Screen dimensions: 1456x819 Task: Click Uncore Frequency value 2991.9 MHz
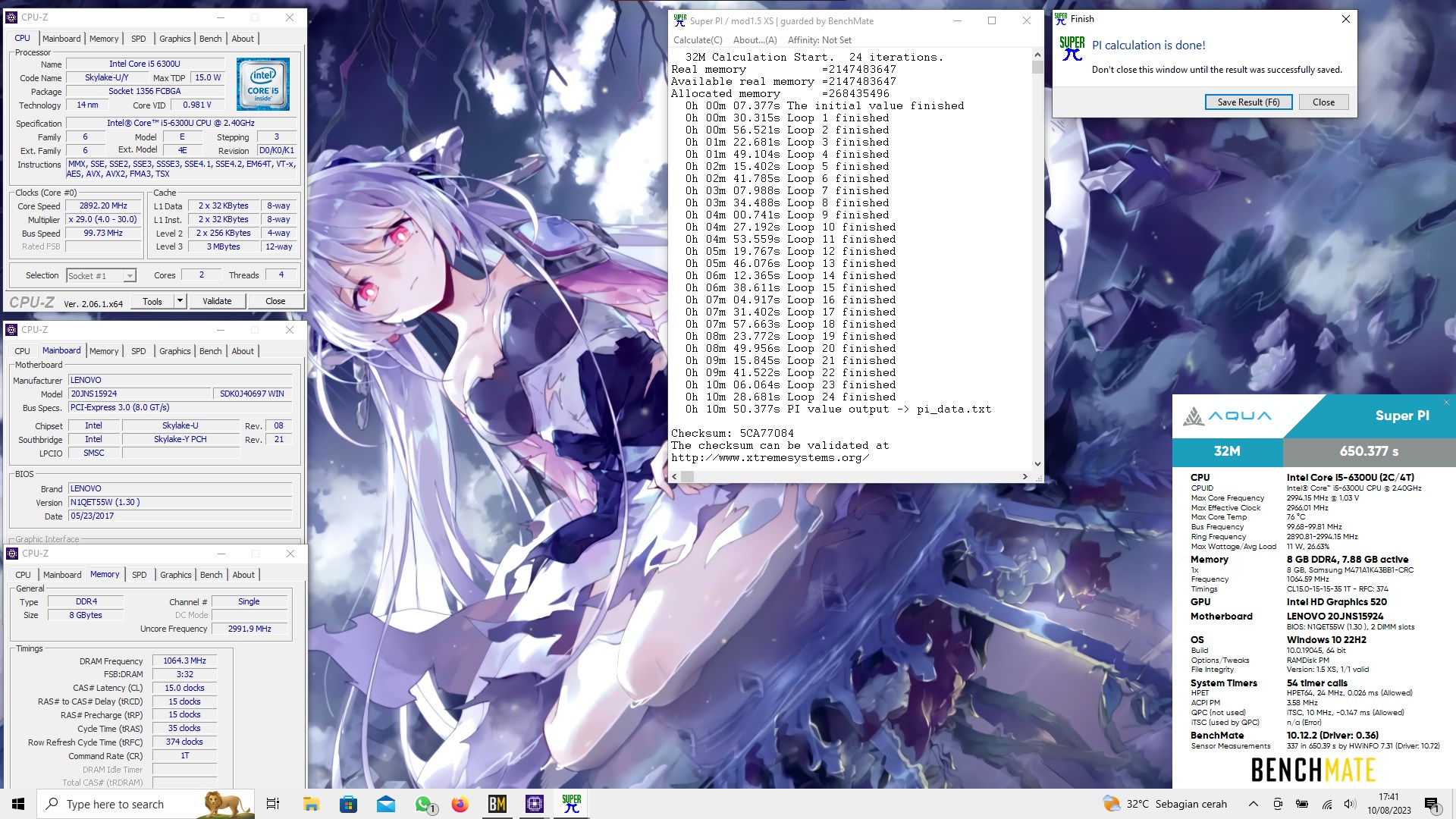(250, 629)
